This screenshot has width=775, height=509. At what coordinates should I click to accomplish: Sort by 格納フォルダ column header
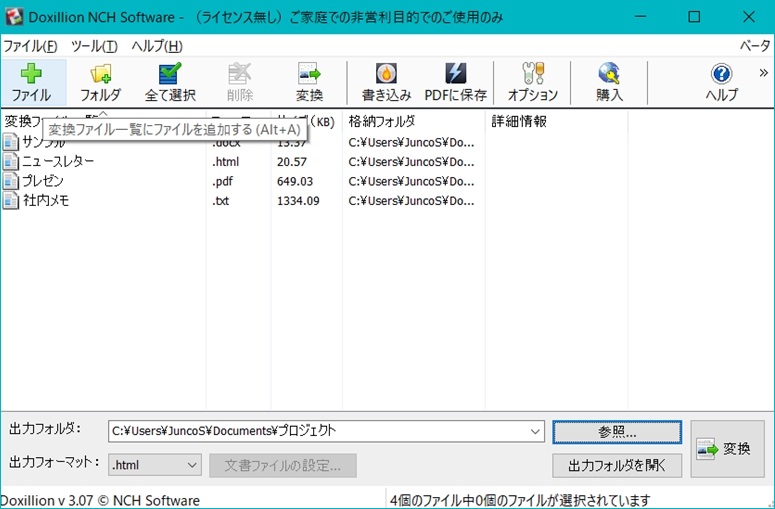pos(382,121)
